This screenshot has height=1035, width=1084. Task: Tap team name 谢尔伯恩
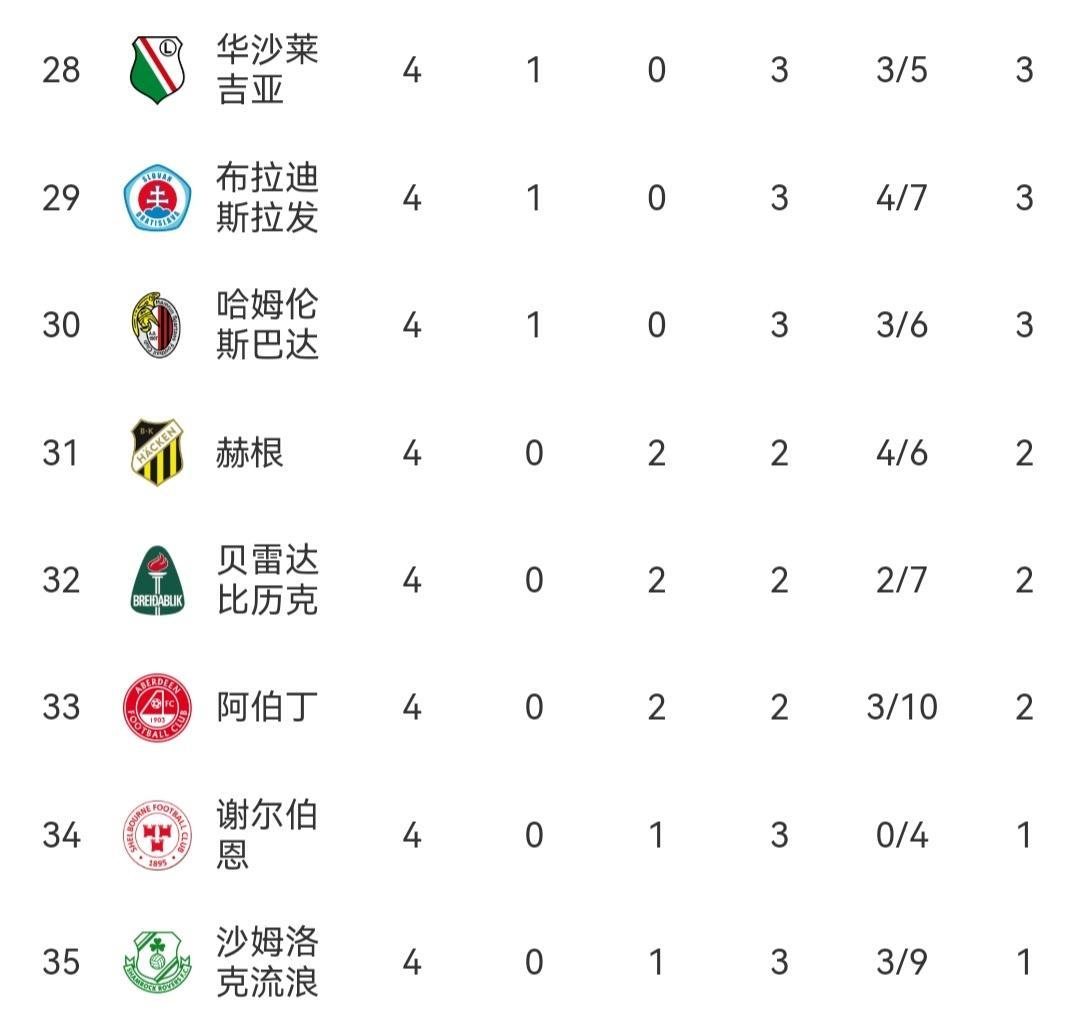(267, 835)
